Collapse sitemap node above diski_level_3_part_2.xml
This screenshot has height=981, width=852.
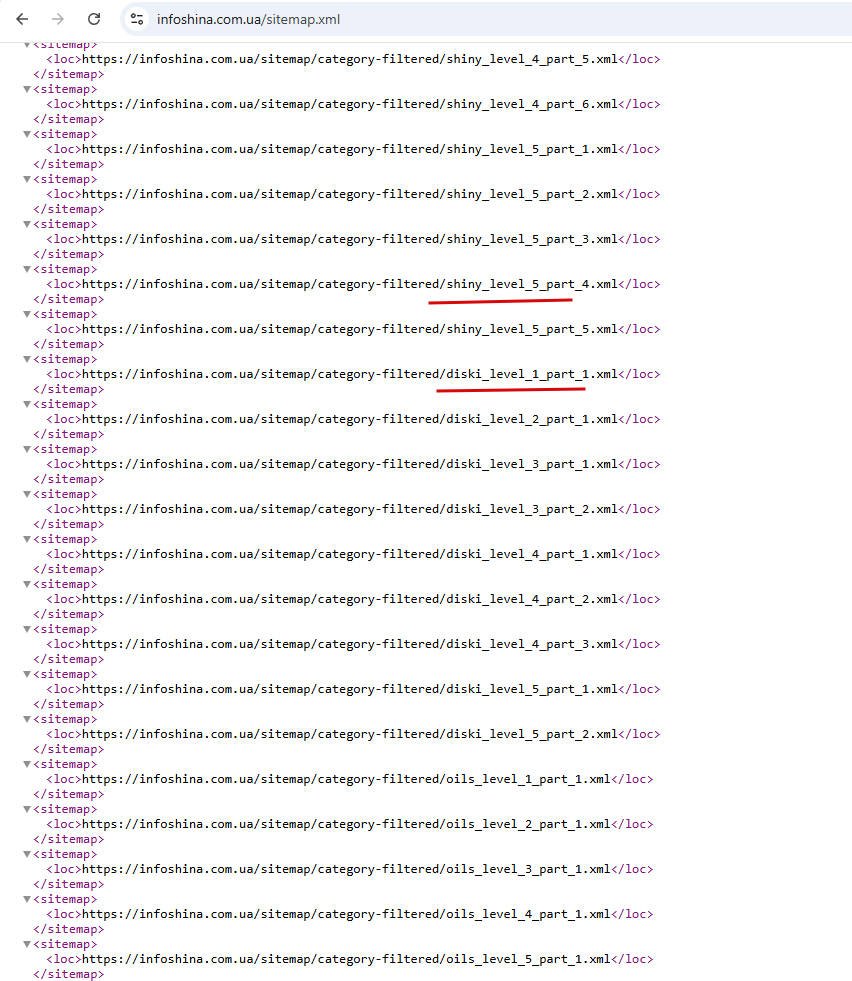point(27,494)
